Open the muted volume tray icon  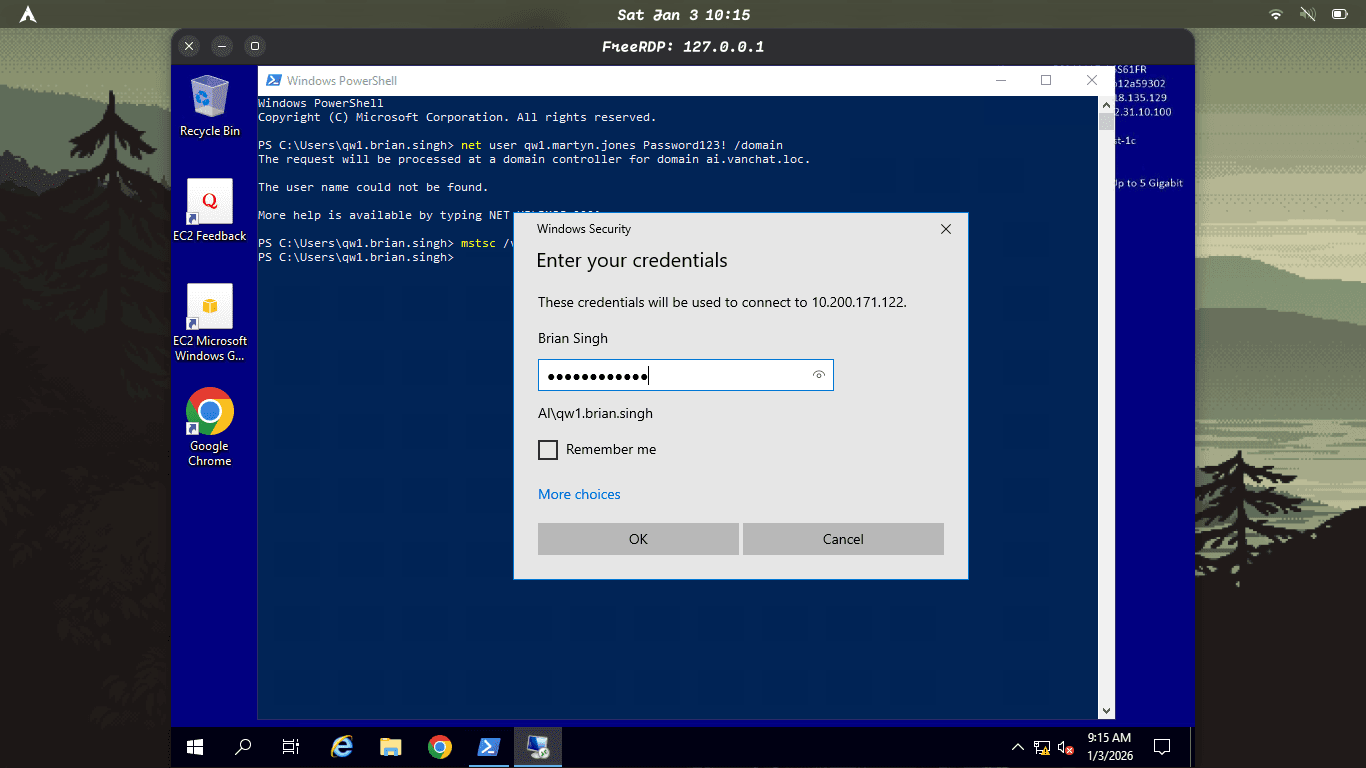[1066, 747]
